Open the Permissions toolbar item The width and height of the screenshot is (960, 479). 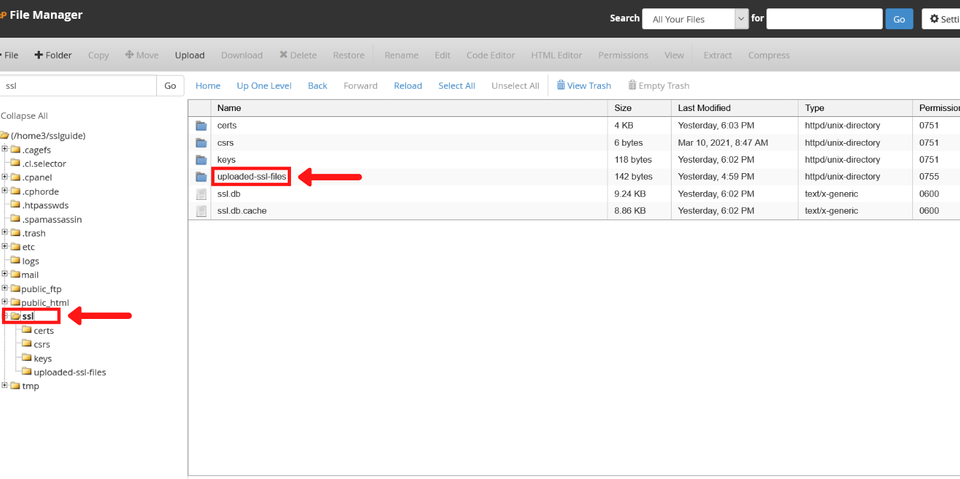(x=623, y=55)
